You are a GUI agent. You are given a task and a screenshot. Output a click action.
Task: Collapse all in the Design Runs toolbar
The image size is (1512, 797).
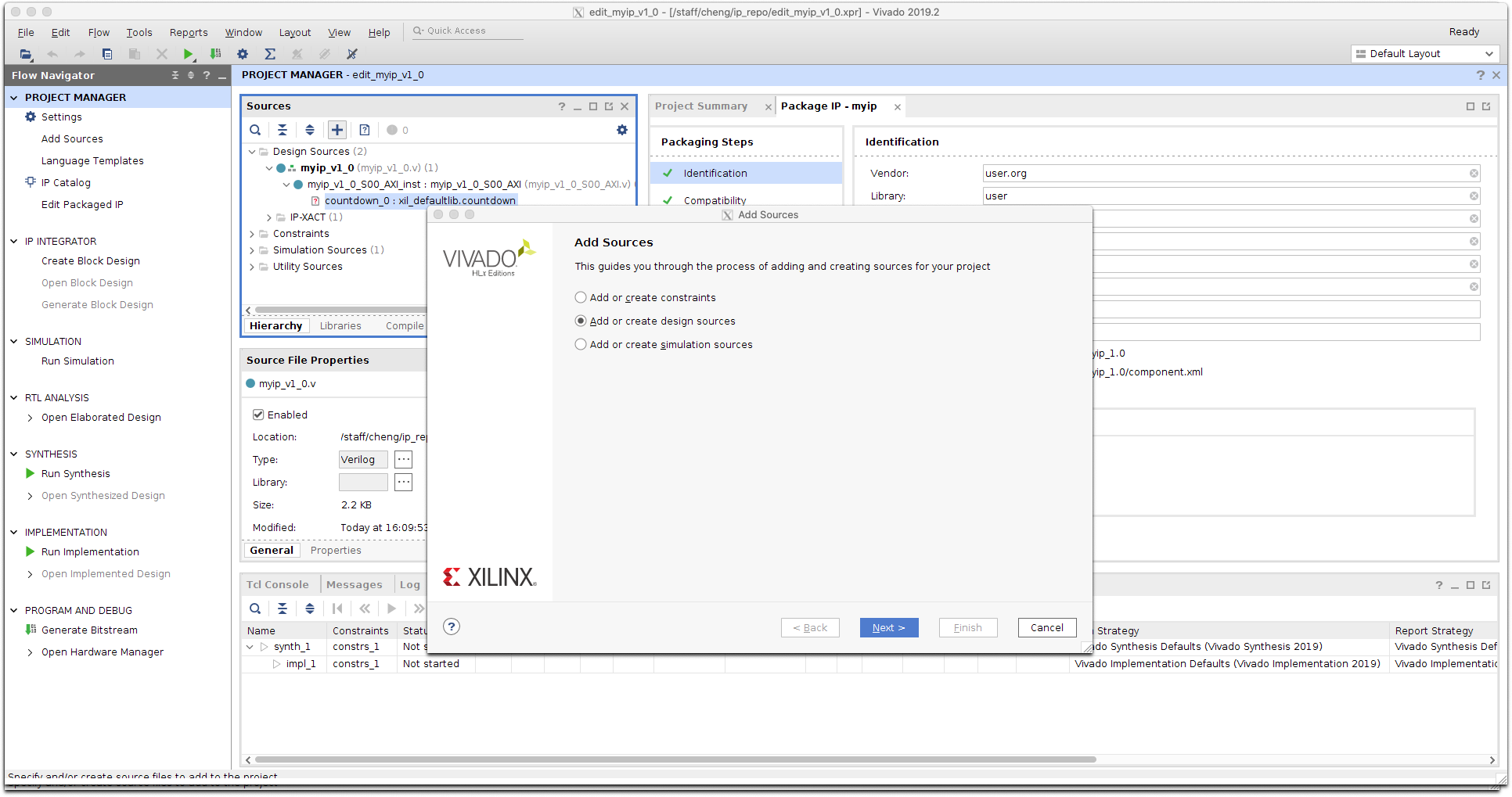283,609
